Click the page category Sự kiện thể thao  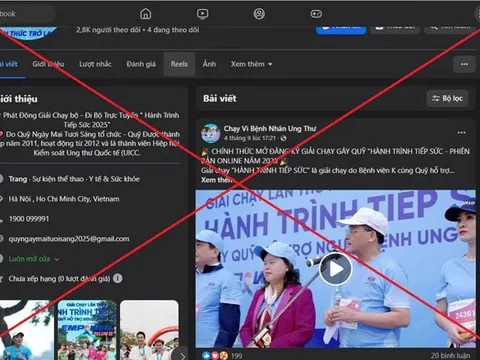coord(58,179)
